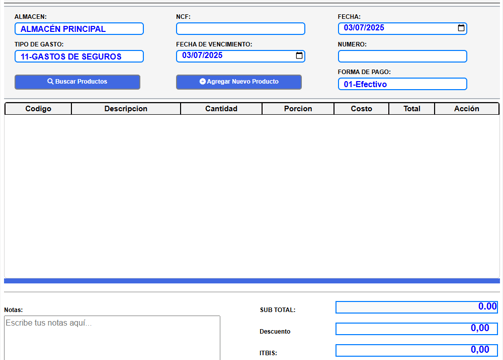Click the Costo column header

pos(361,109)
